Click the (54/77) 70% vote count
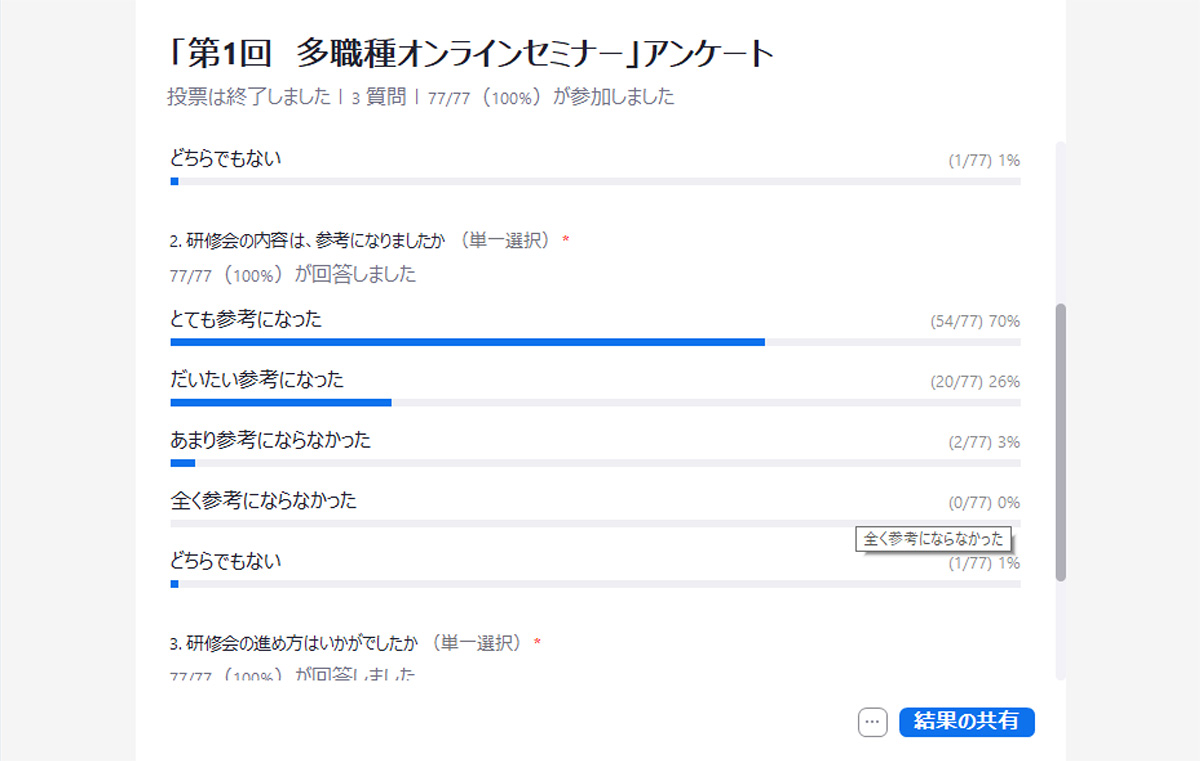1200x761 pixels. click(x=974, y=322)
